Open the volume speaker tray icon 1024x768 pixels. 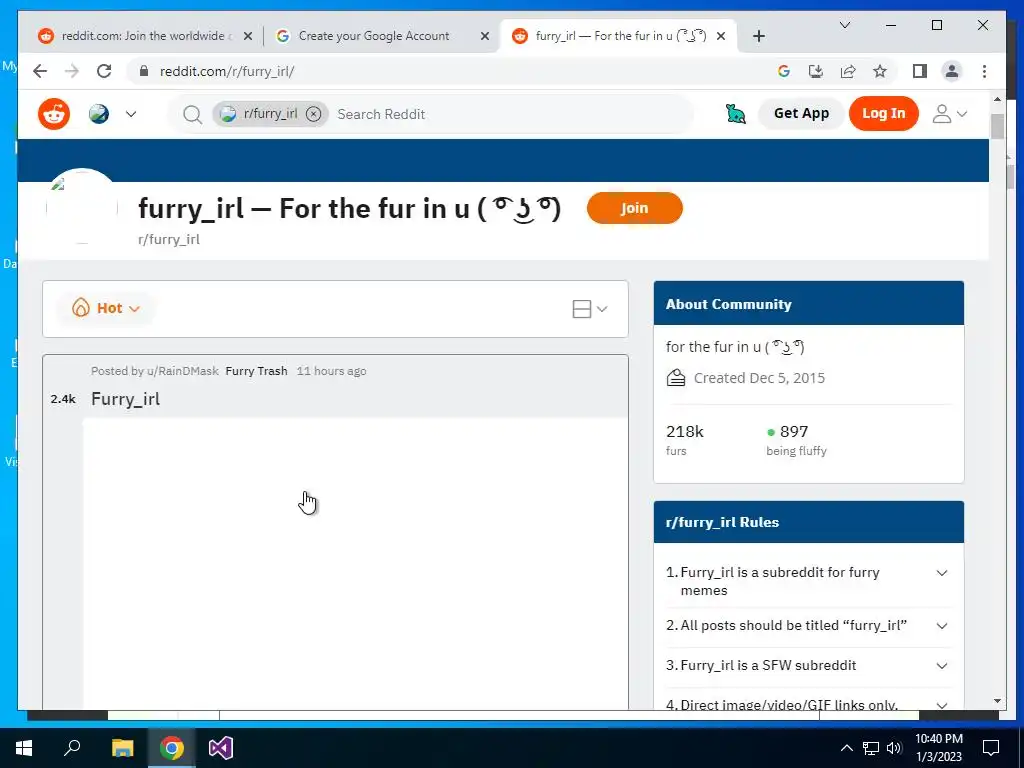(x=894, y=748)
